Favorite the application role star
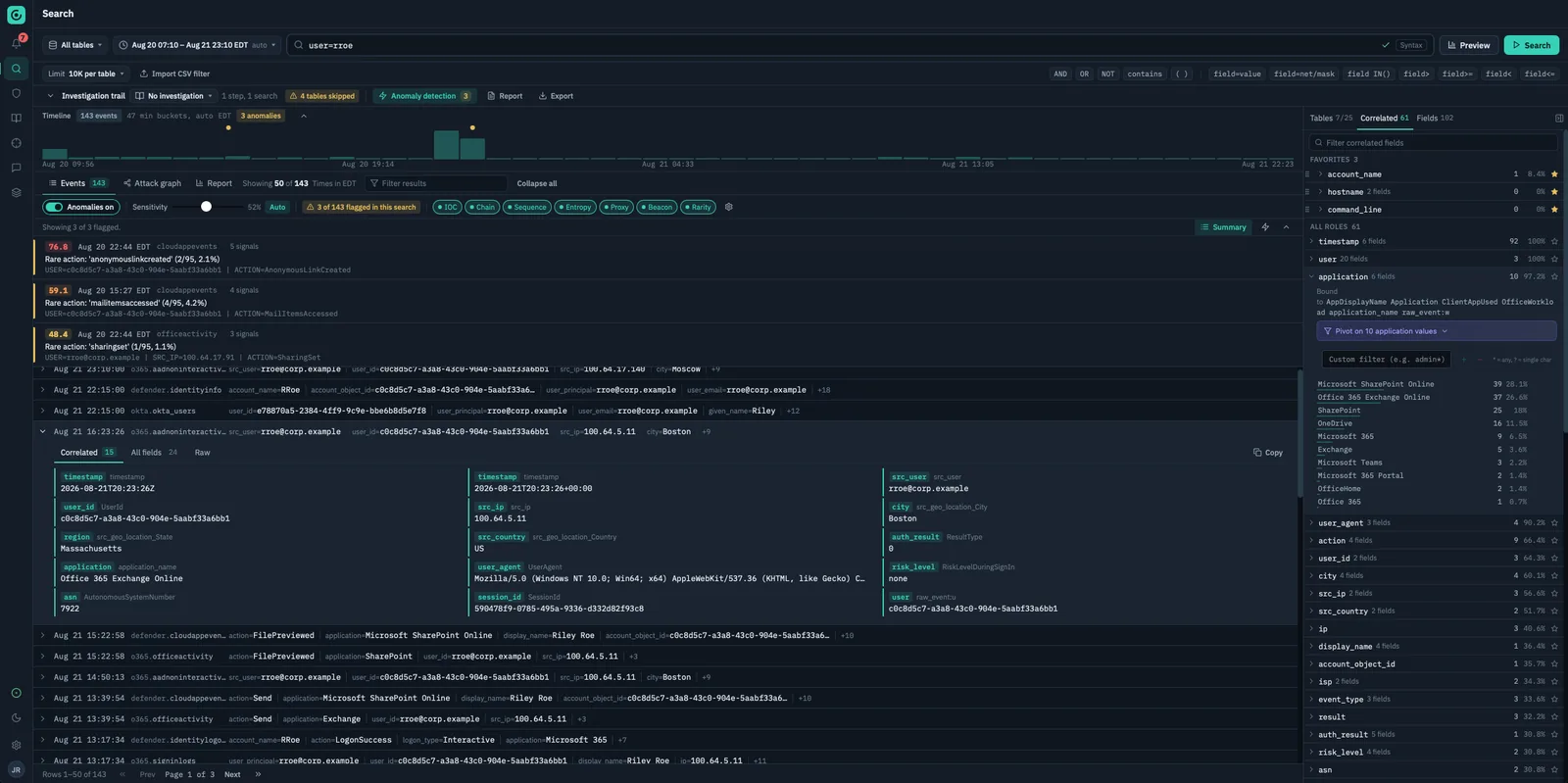The image size is (1568, 783). [1554, 276]
